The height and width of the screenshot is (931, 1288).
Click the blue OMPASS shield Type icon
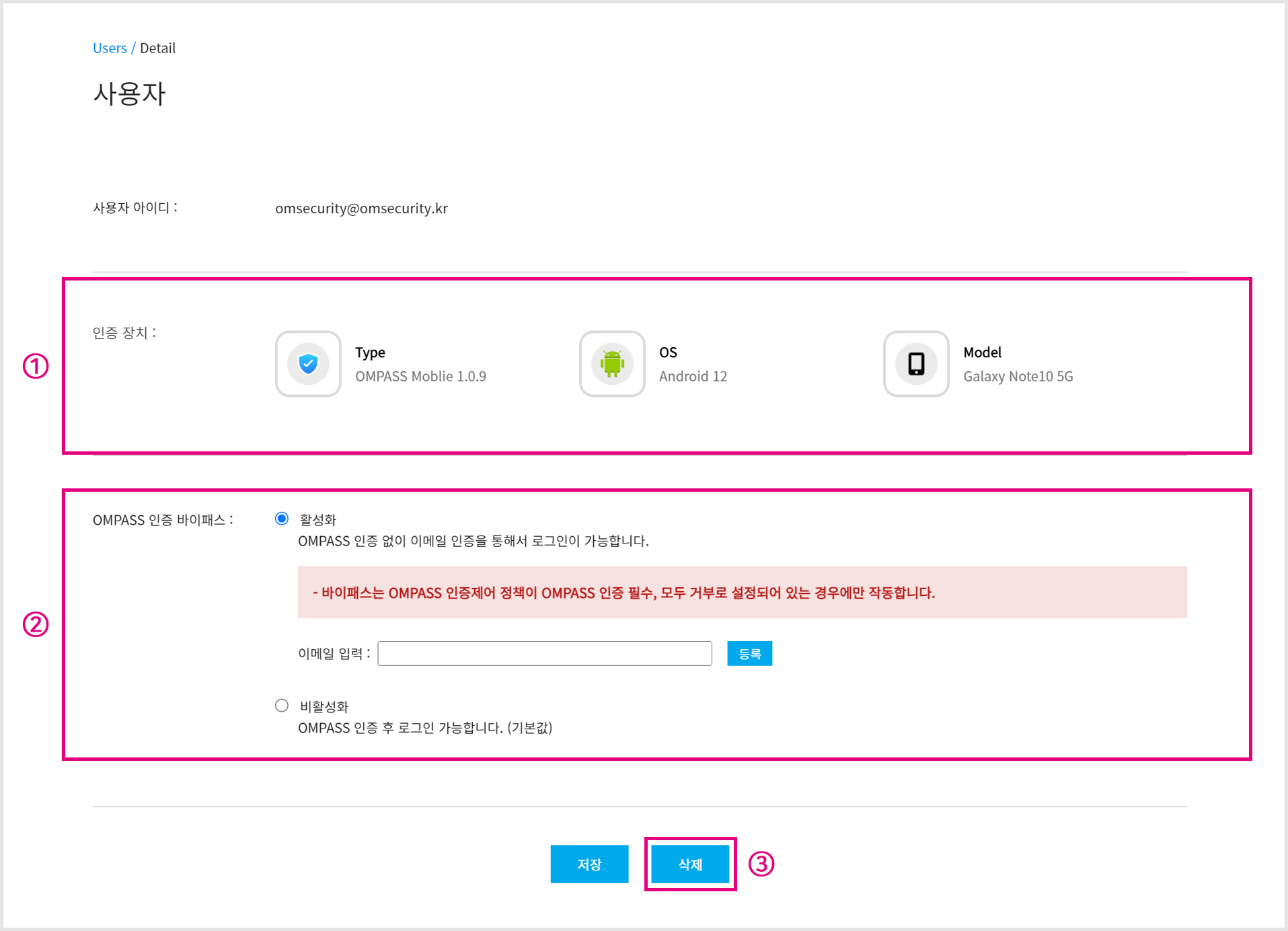308,364
